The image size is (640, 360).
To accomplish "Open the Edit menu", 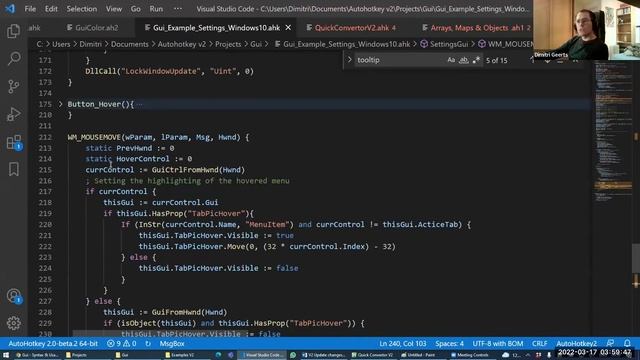I will [51, 9].
